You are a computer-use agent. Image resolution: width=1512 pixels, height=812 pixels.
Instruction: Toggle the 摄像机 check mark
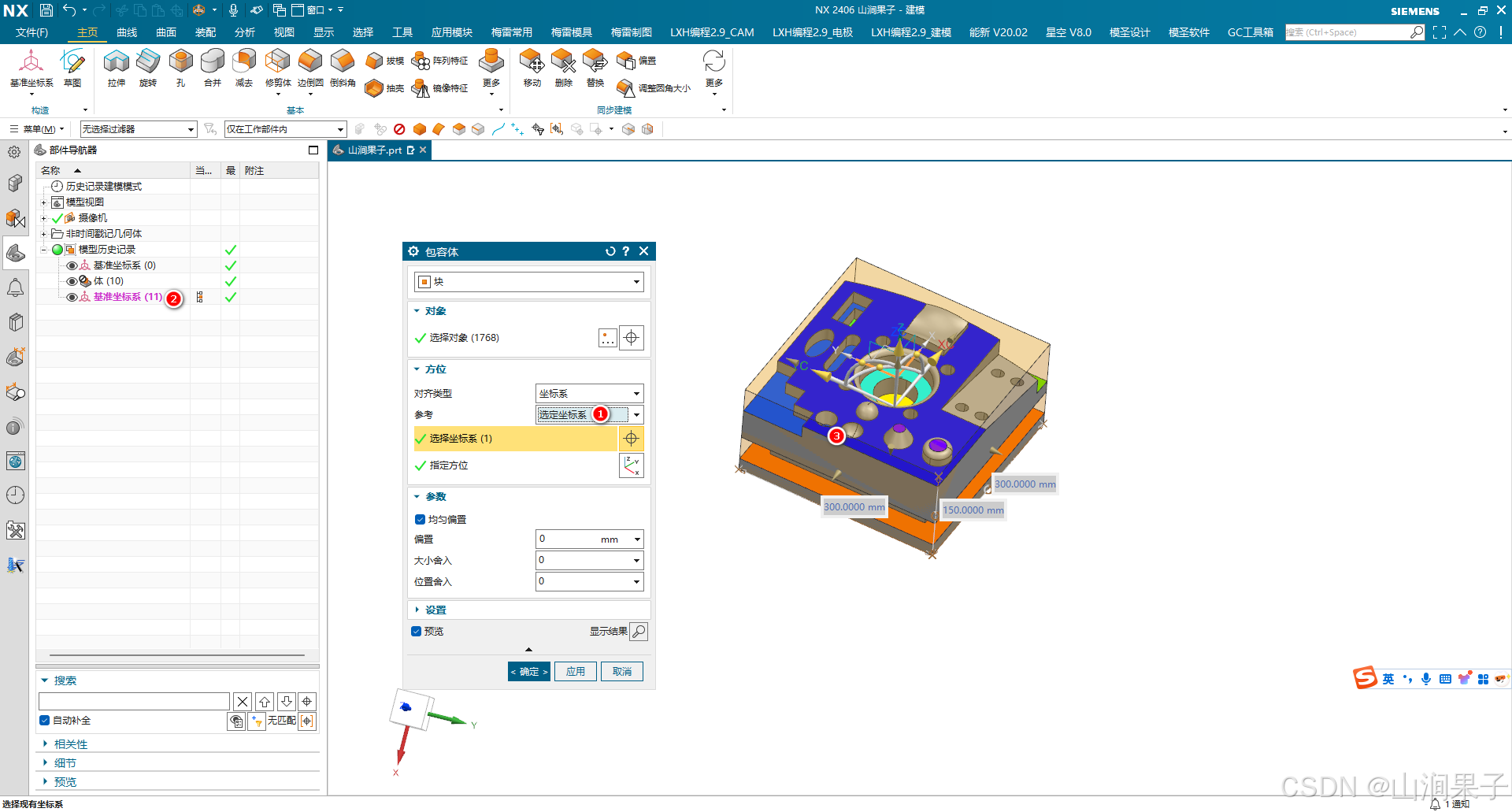pyautogui.click(x=57, y=218)
